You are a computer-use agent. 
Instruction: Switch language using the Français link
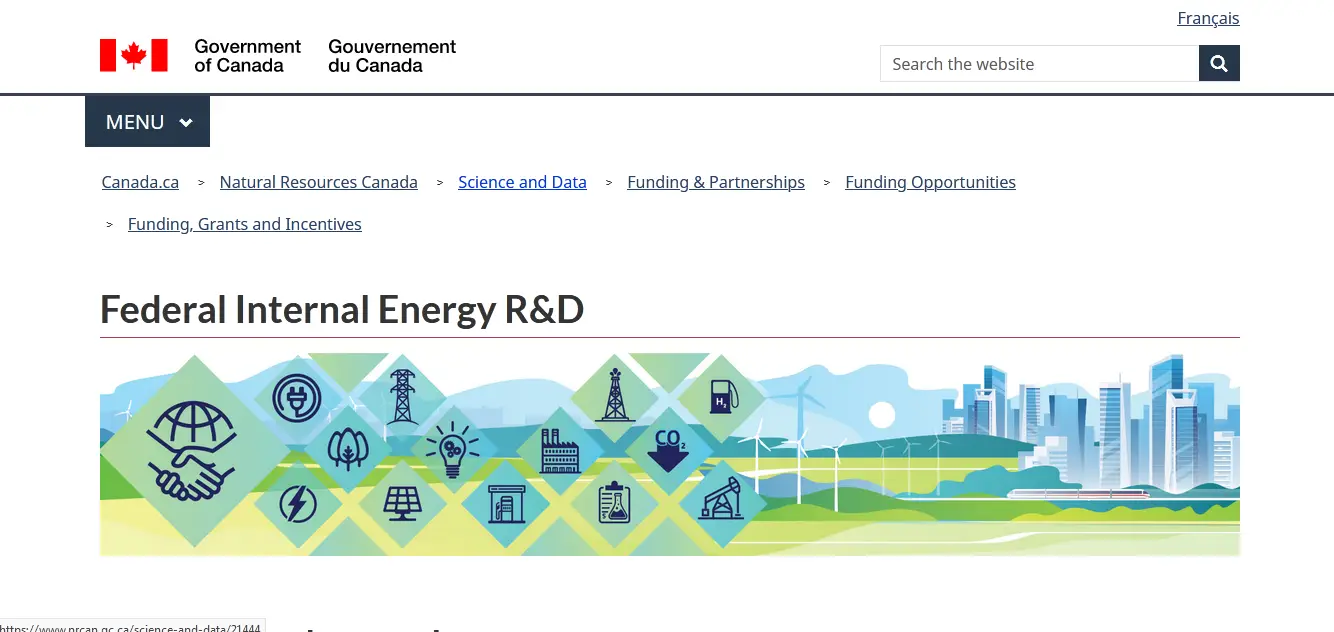1207,18
